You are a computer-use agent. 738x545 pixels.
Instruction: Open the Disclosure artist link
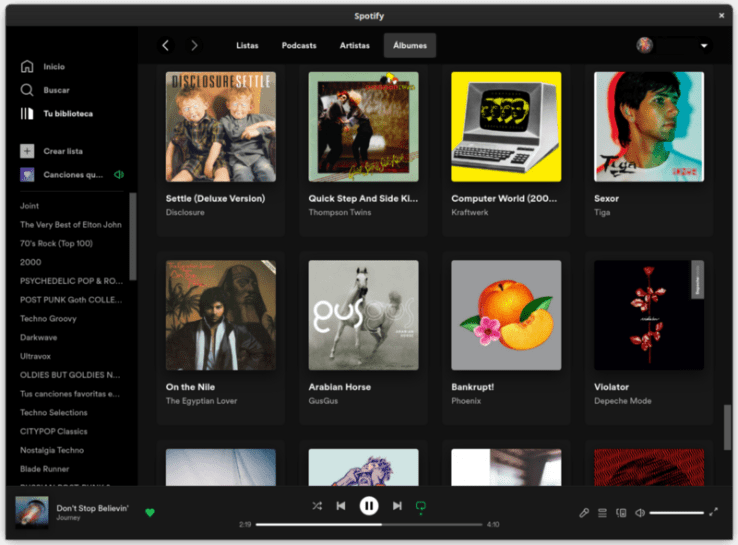pyautogui.click(x=185, y=212)
